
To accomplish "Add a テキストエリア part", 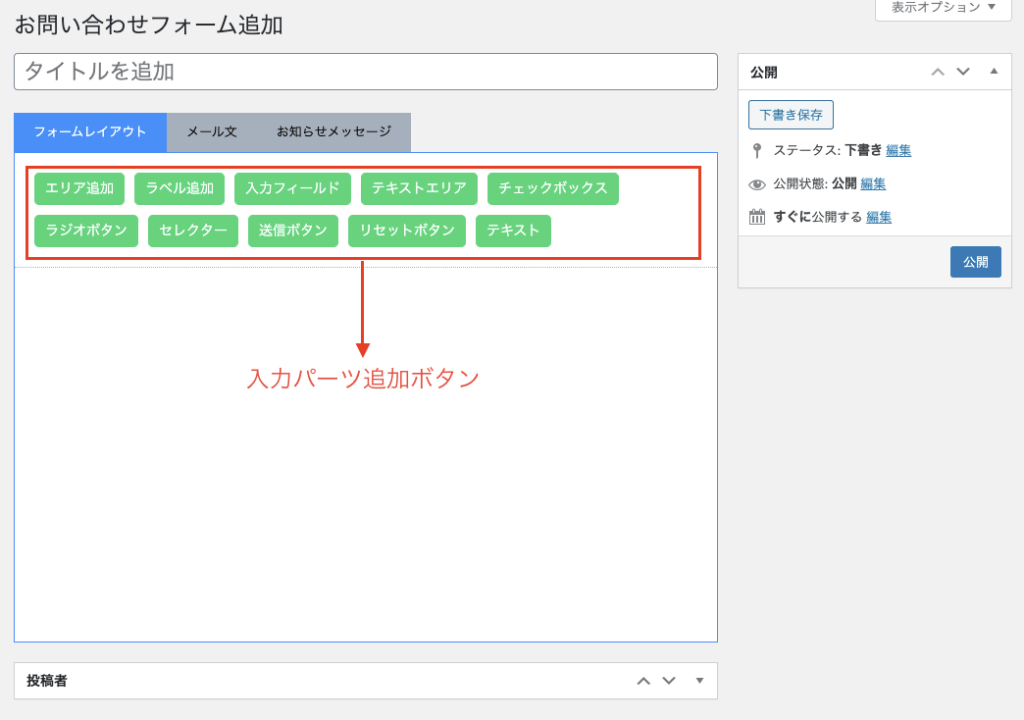I will pyautogui.click(x=418, y=188).
